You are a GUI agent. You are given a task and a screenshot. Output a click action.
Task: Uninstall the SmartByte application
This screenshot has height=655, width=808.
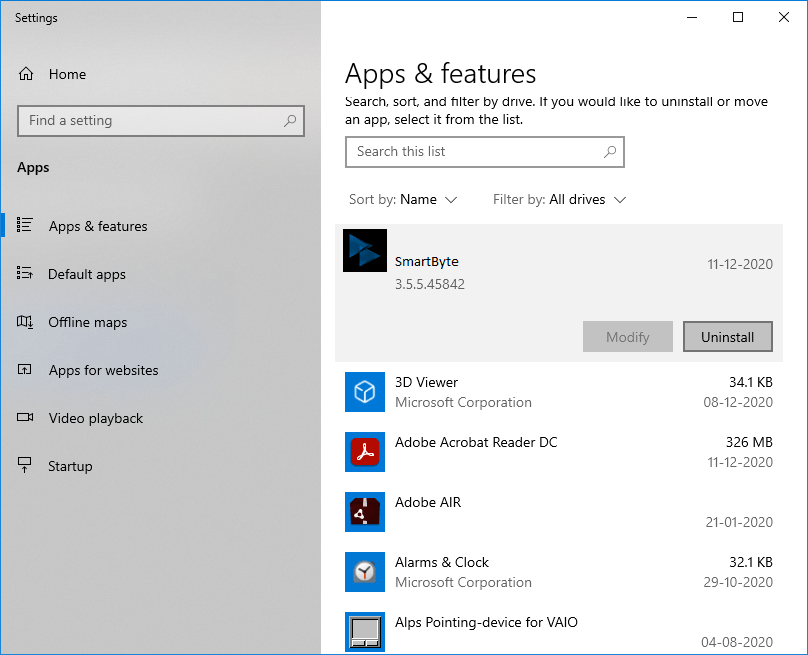pyautogui.click(x=727, y=336)
